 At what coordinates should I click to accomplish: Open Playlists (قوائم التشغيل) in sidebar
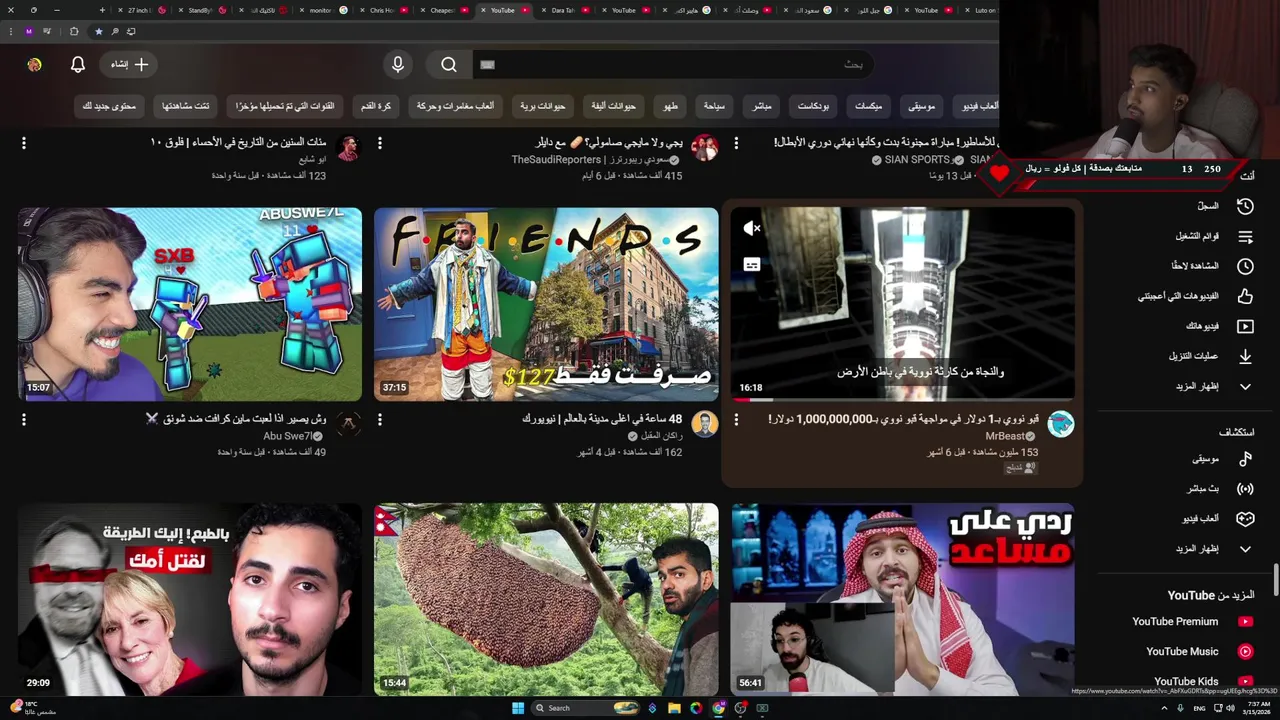point(1214,236)
